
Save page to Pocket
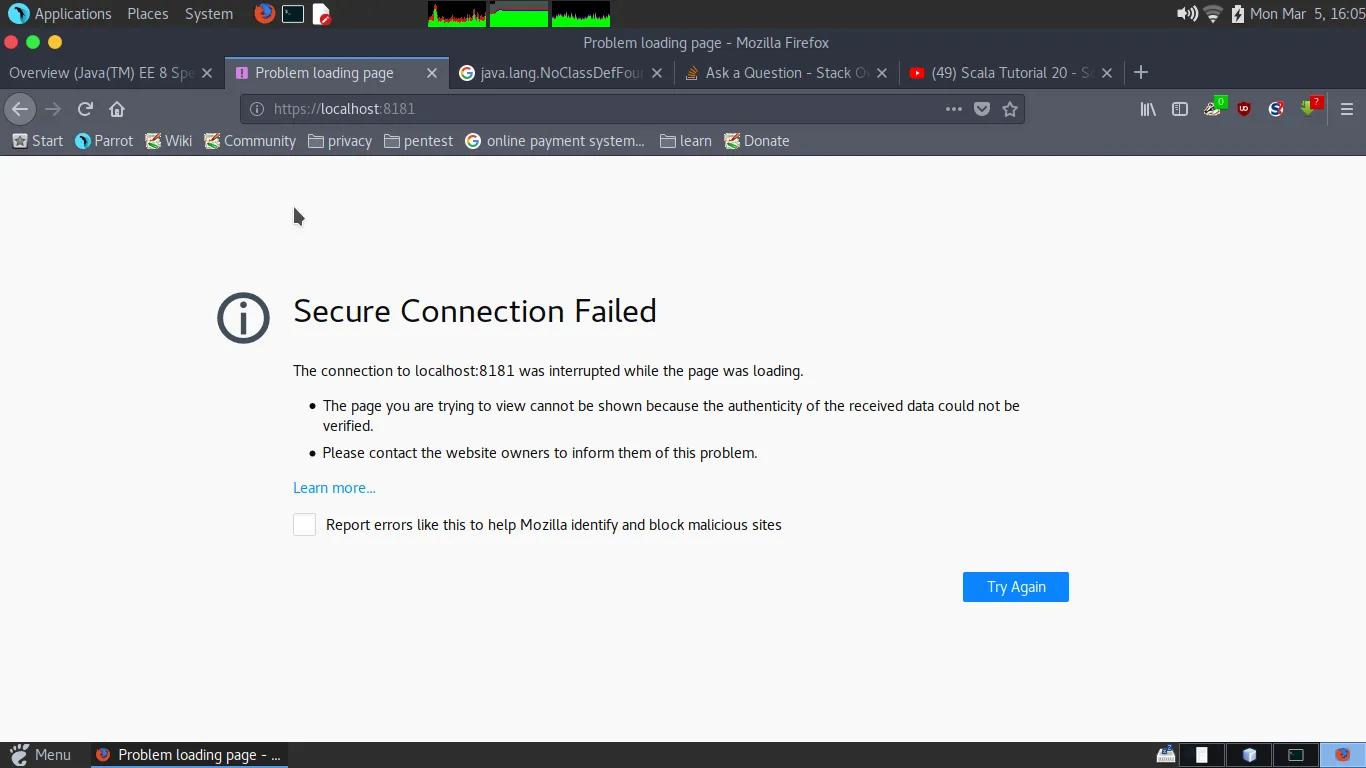982,109
